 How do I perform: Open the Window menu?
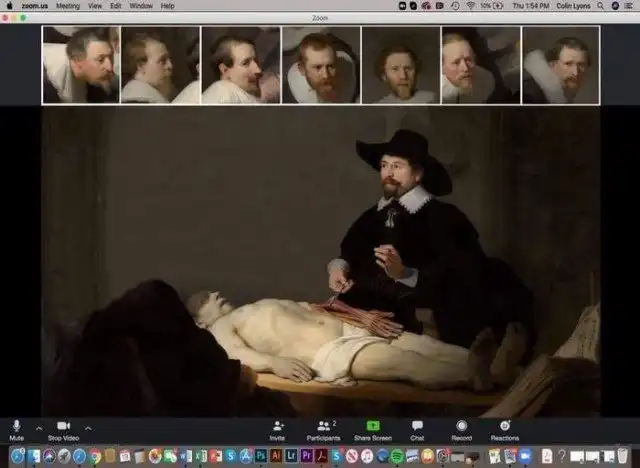click(141, 5)
